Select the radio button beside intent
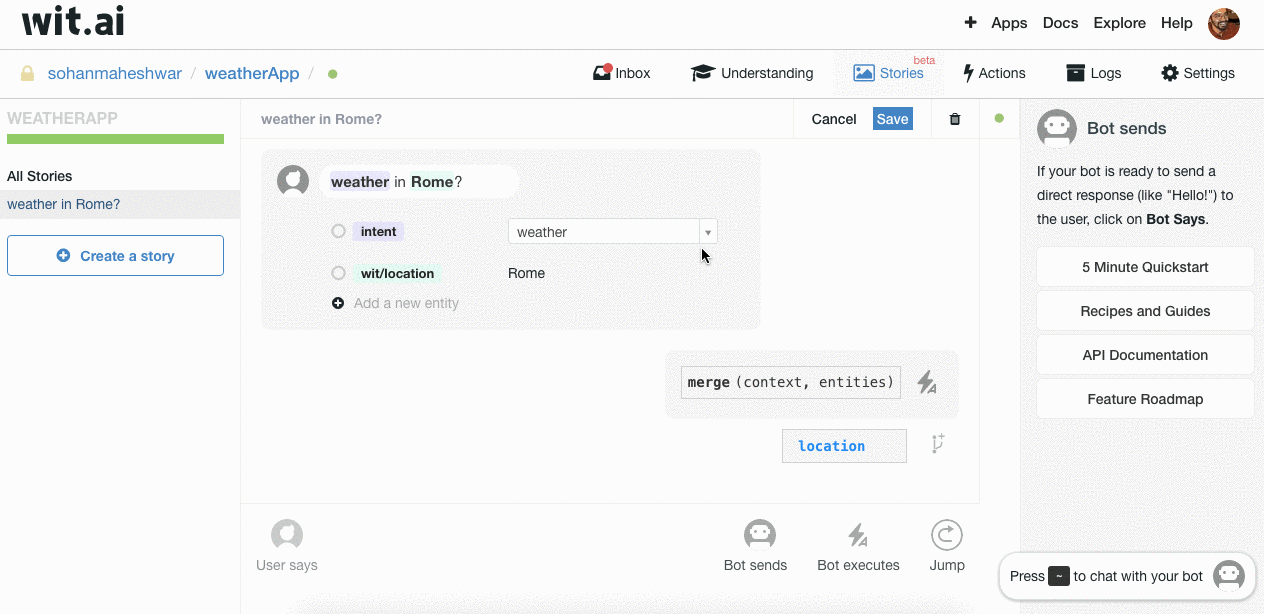The width and height of the screenshot is (1264, 614). click(x=338, y=231)
